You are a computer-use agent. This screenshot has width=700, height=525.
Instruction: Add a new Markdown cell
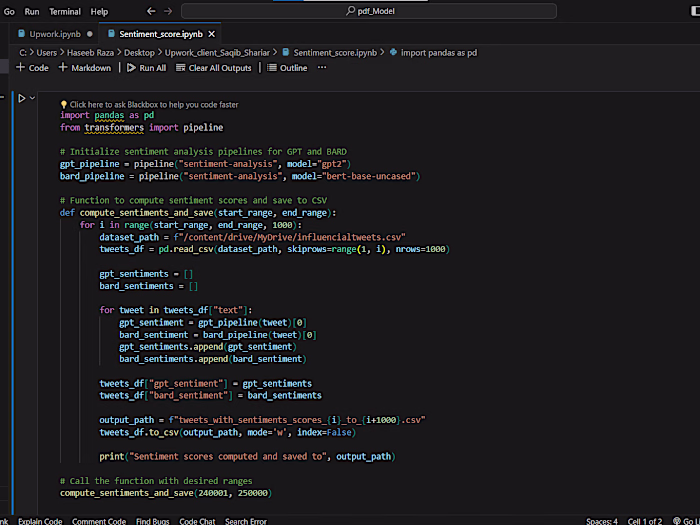click(x=85, y=68)
